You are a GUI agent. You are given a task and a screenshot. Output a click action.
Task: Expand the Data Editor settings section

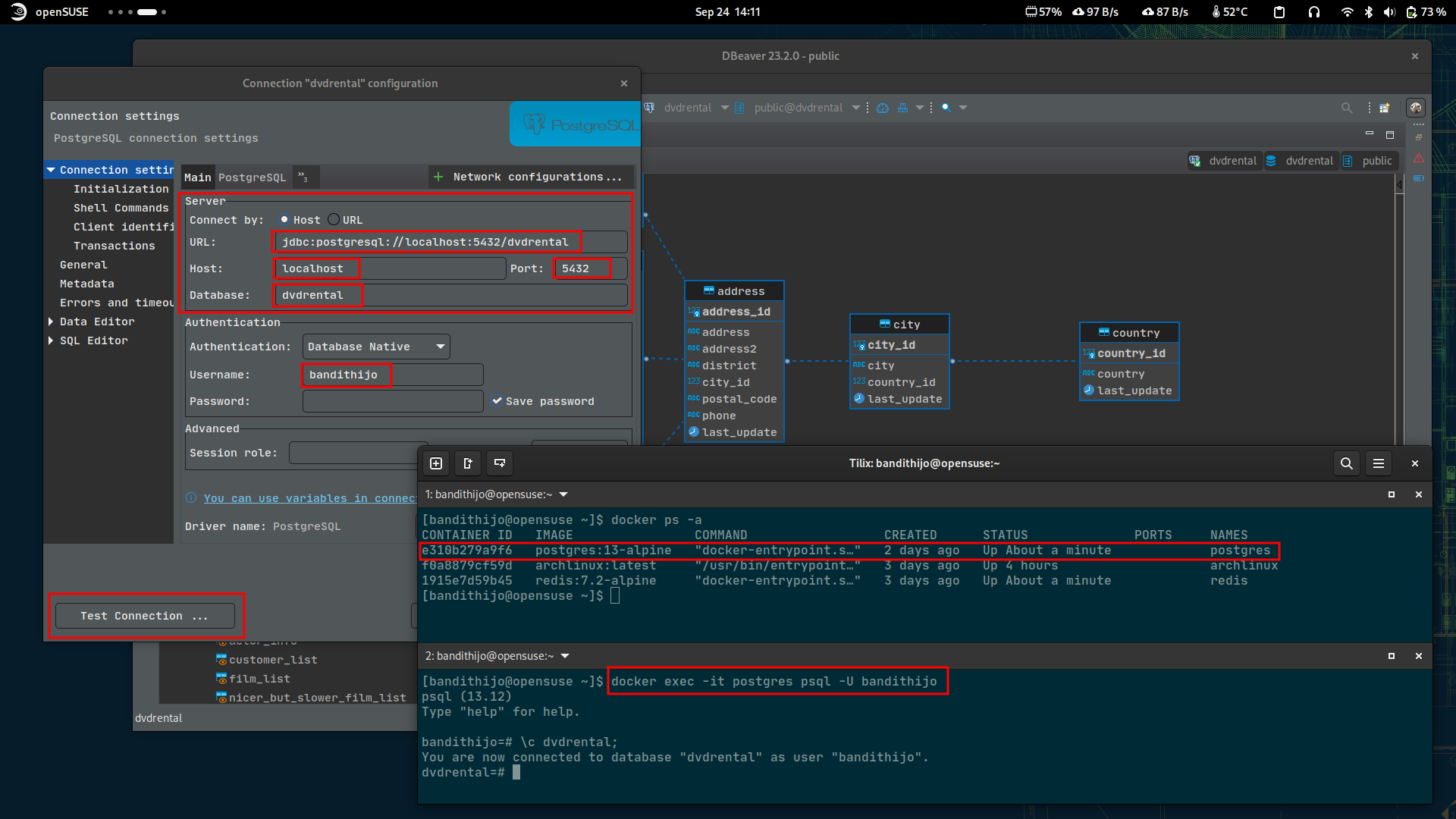pyautogui.click(x=52, y=322)
